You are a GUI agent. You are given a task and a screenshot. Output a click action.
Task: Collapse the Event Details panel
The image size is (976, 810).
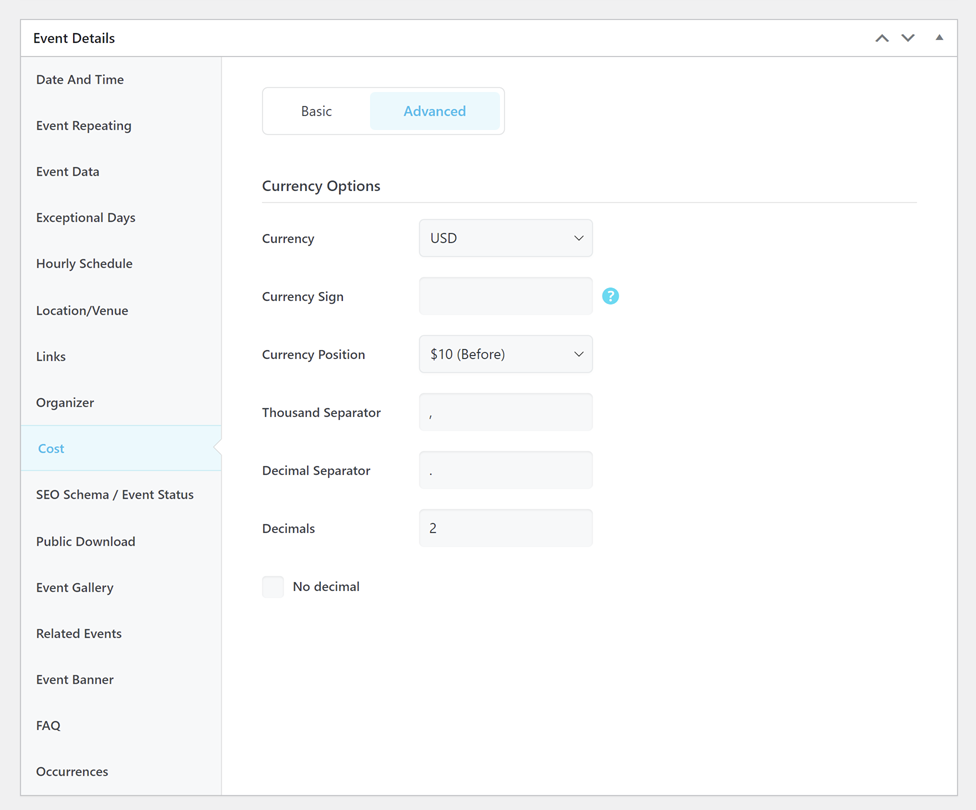[939, 38]
